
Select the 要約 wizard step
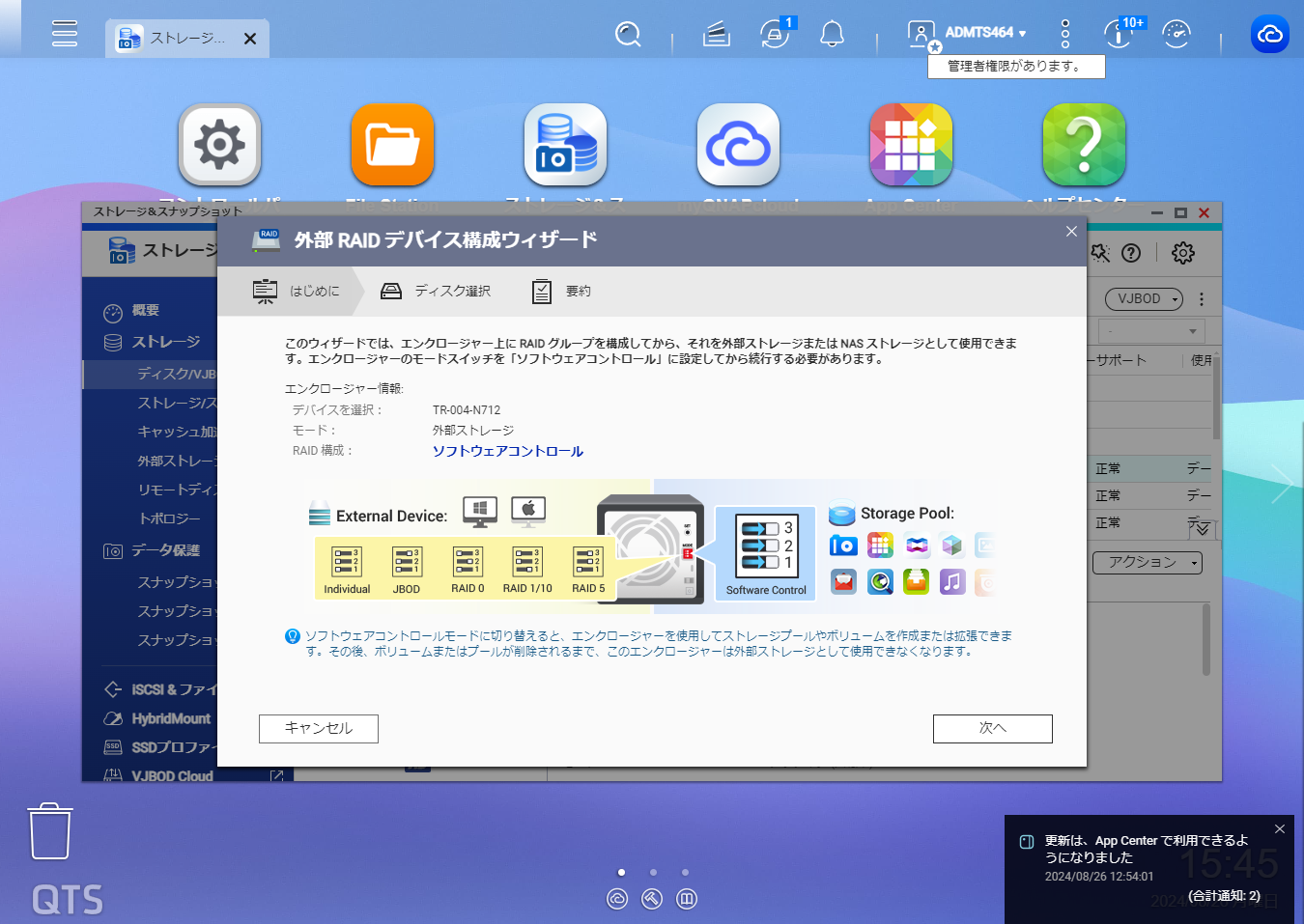(x=561, y=291)
